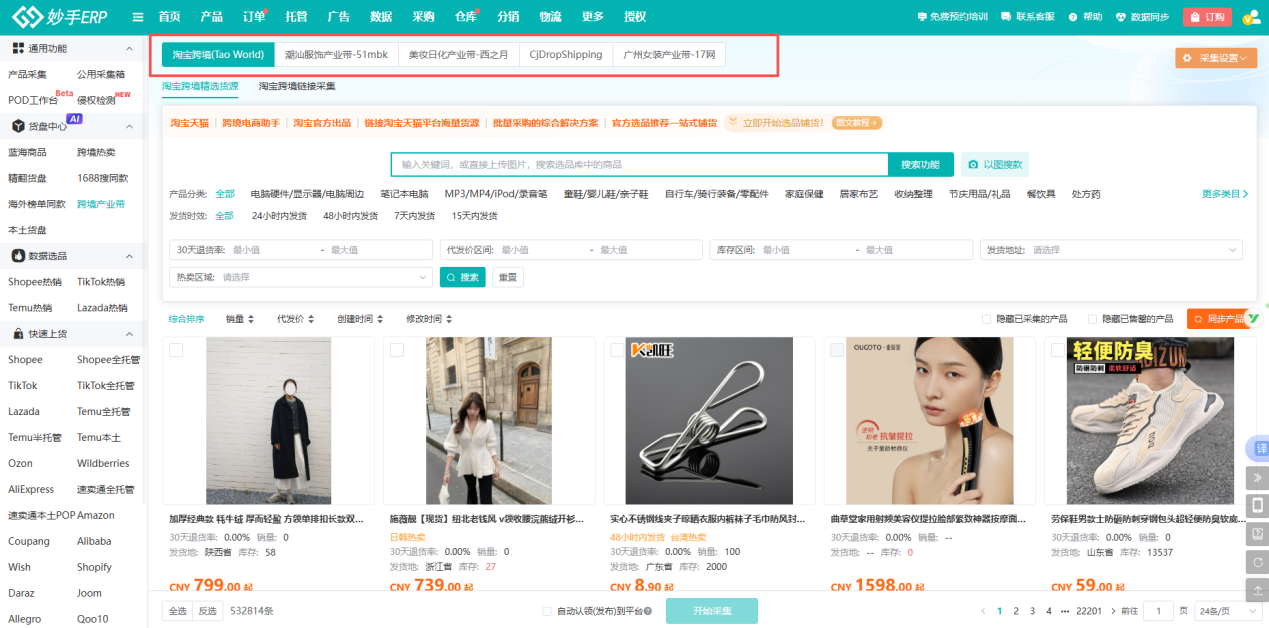1269x628 pixels.
Task: Click the keyword search input field
Action: pos(640,164)
